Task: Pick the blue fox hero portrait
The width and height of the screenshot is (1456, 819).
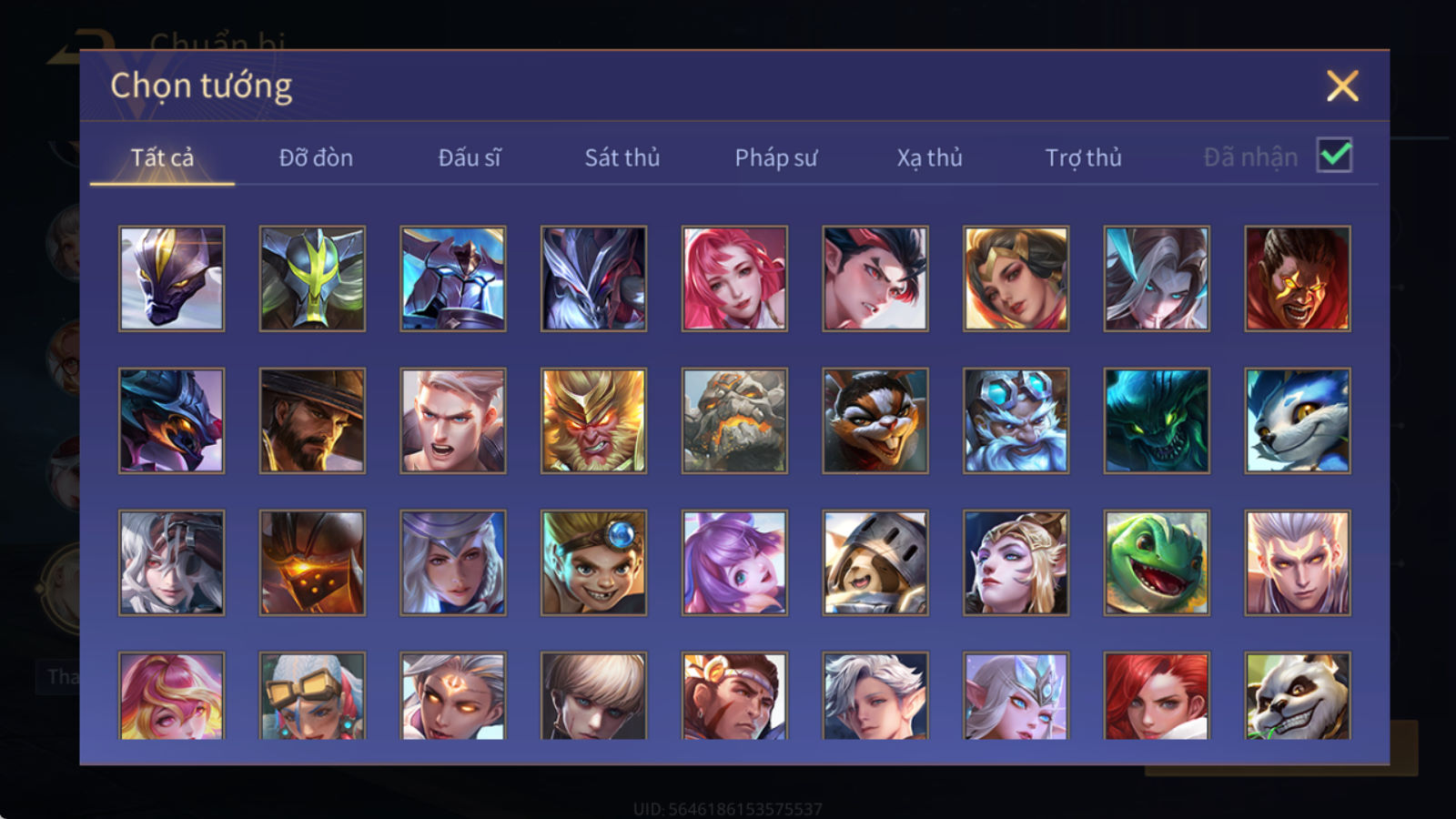Action: pyautogui.click(x=1298, y=420)
